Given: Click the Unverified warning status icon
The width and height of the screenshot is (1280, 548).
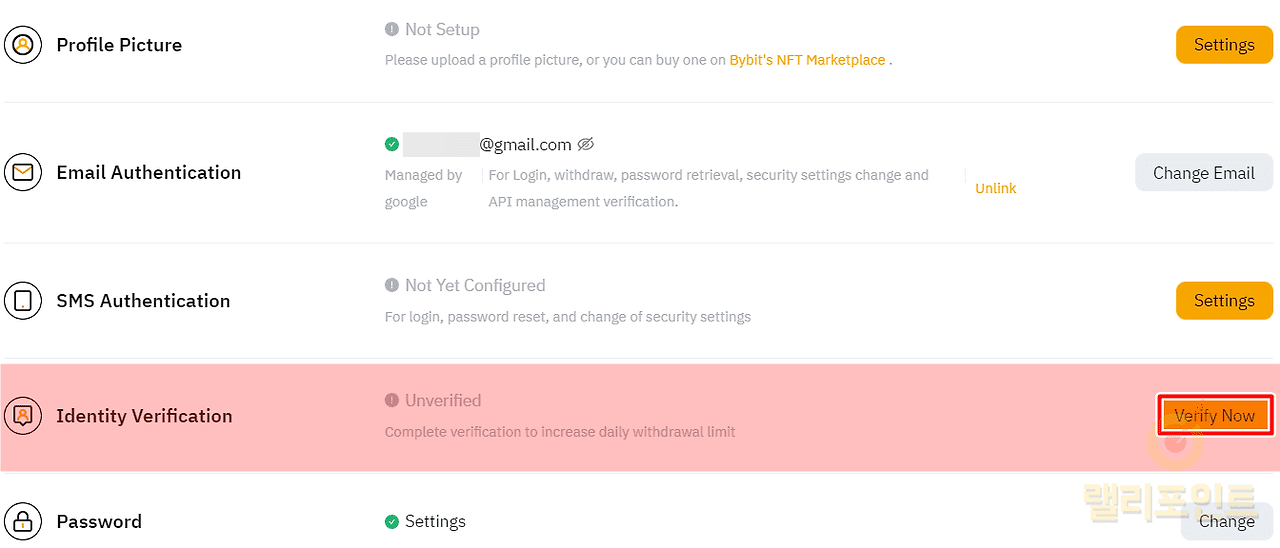Looking at the screenshot, I should (x=392, y=400).
